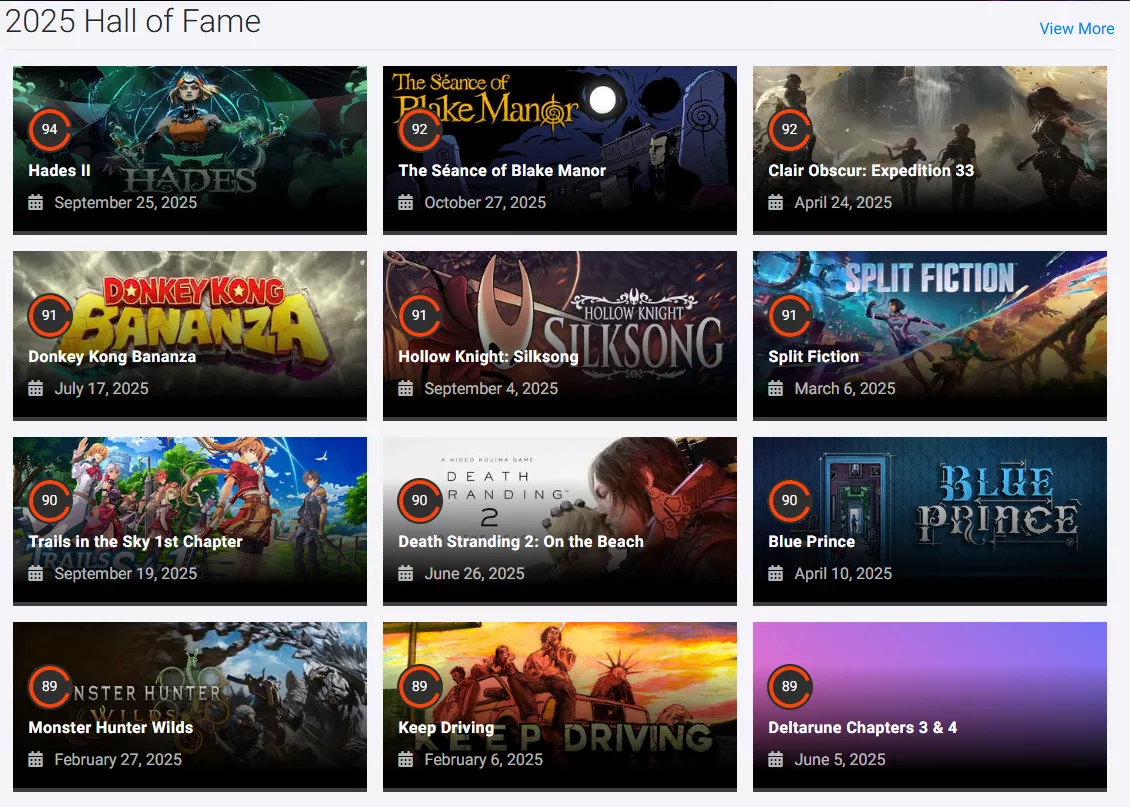Image resolution: width=1130 pixels, height=807 pixels.
Task: Click the 90 score circle on Blue Prince
Action: pyautogui.click(x=789, y=501)
